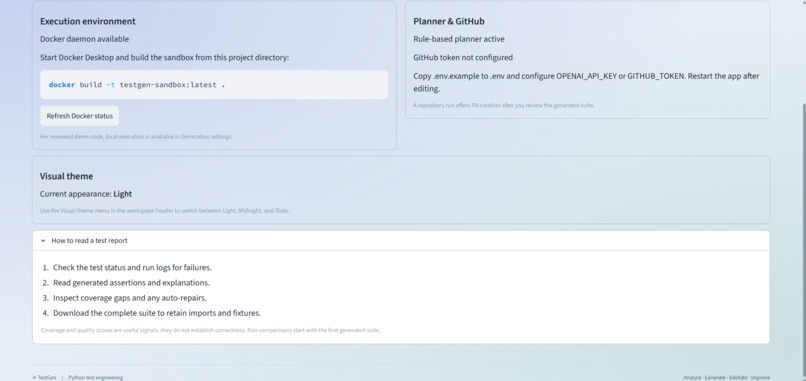Click step 4 Download the complete suite

157,313
